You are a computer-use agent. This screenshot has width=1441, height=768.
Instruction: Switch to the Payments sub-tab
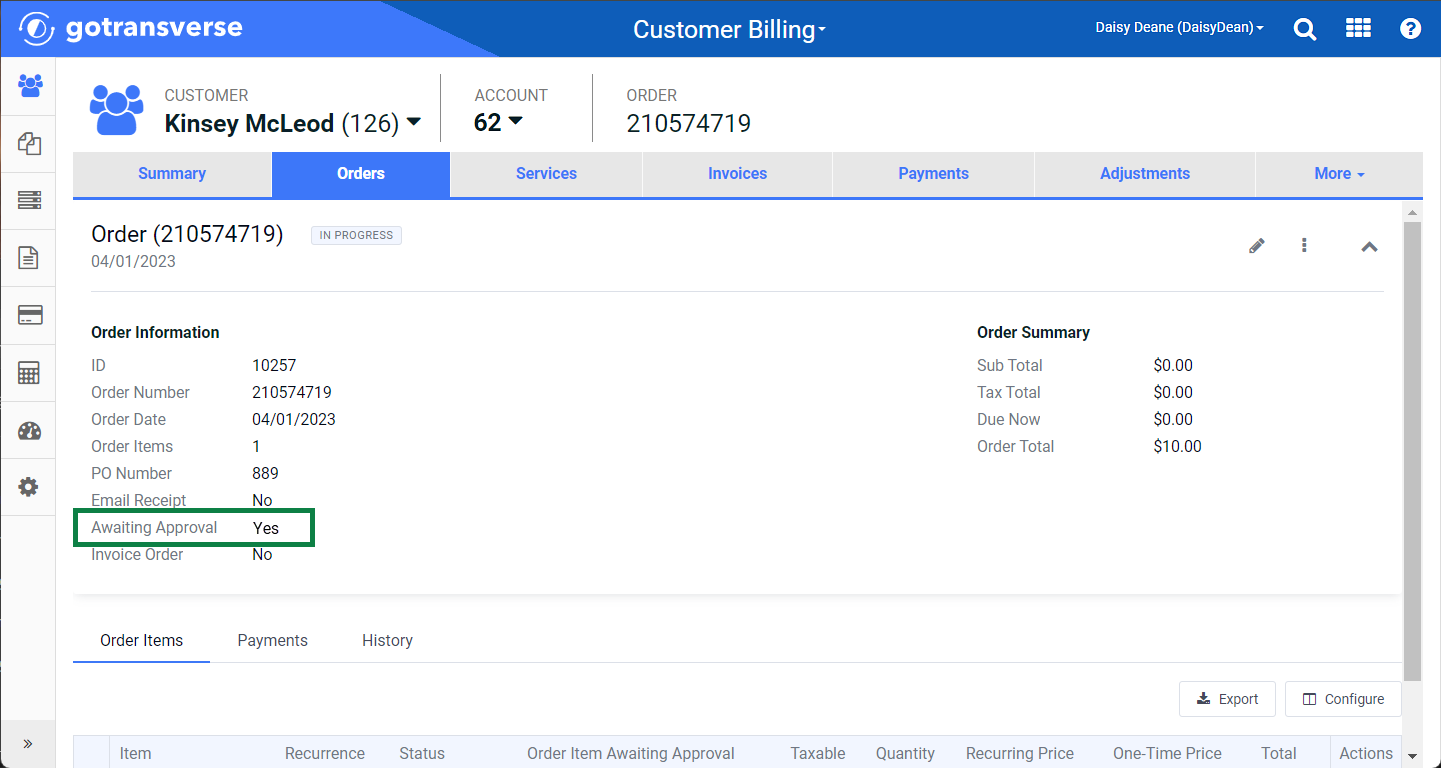click(x=273, y=641)
